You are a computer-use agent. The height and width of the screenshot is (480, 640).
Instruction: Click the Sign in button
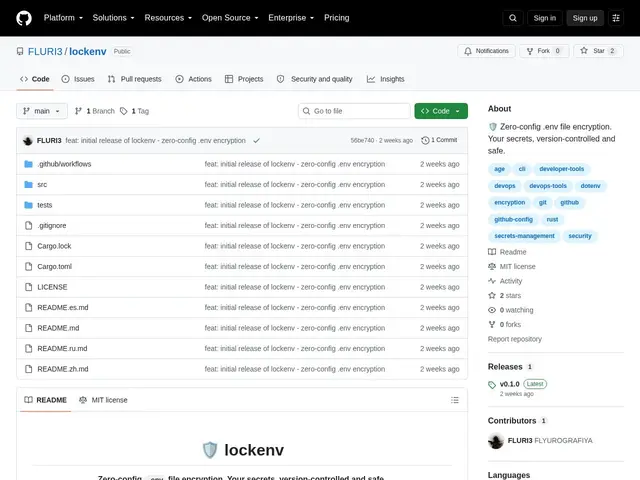coord(544,18)
